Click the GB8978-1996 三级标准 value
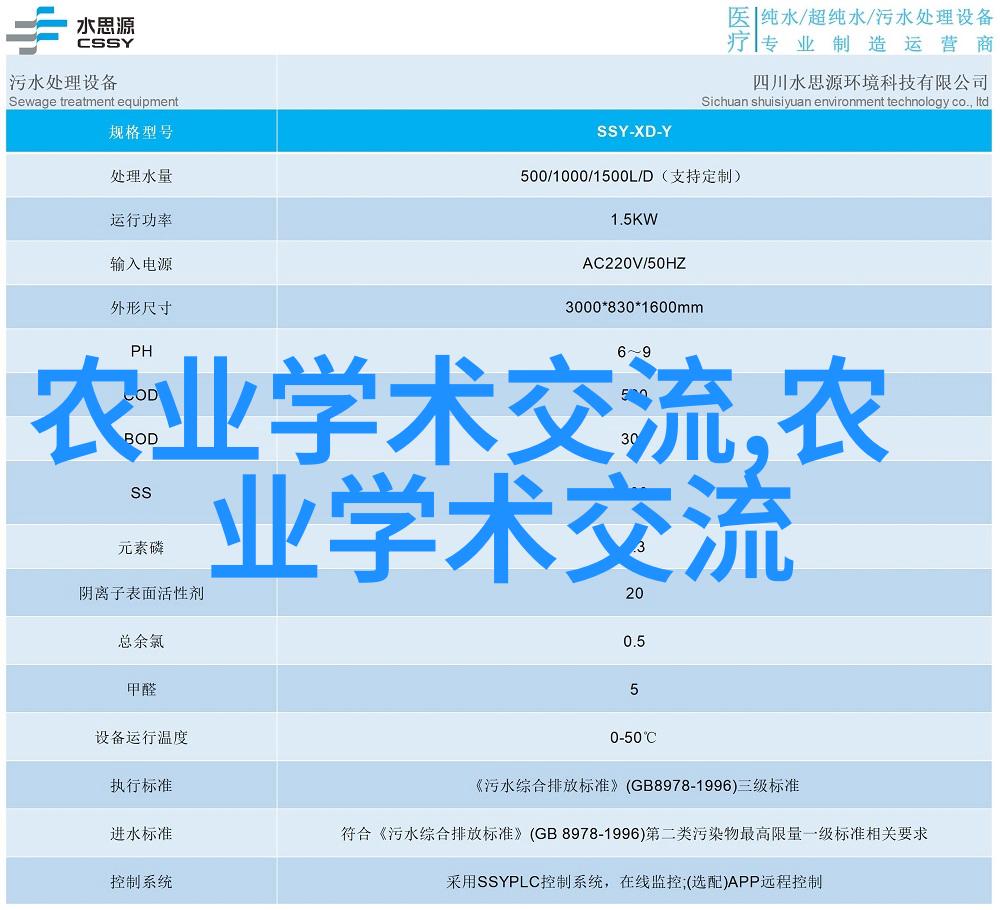1000x910 pixels. [634, 785]
